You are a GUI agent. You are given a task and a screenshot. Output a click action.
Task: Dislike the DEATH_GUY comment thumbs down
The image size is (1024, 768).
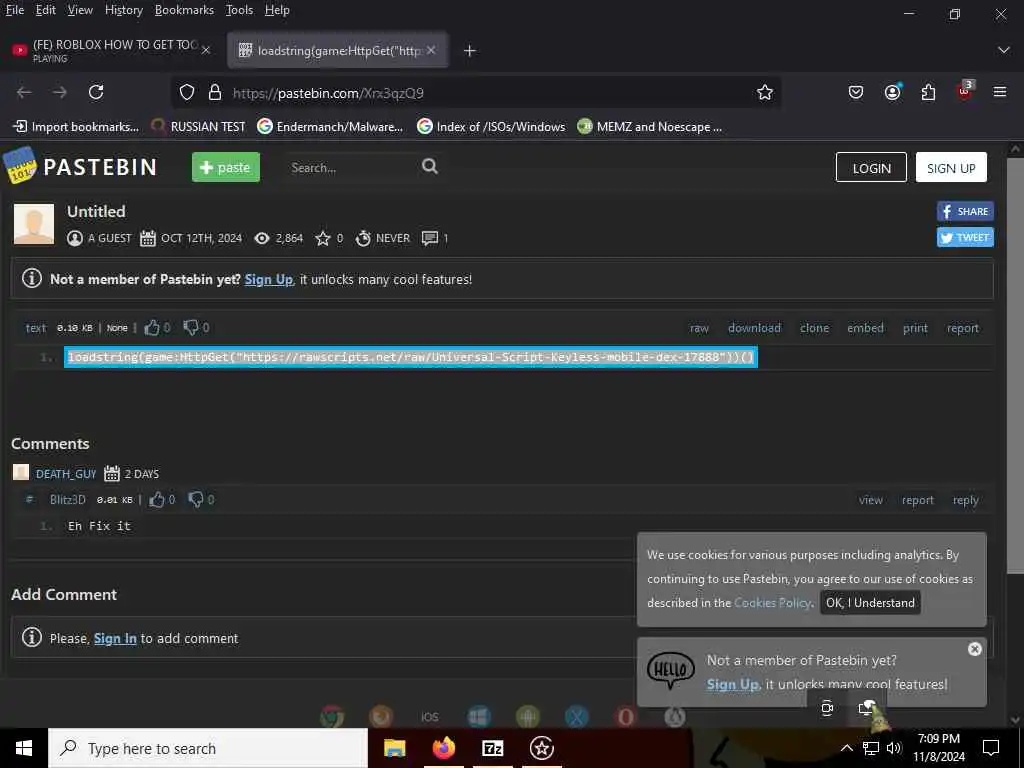(196, 500)
